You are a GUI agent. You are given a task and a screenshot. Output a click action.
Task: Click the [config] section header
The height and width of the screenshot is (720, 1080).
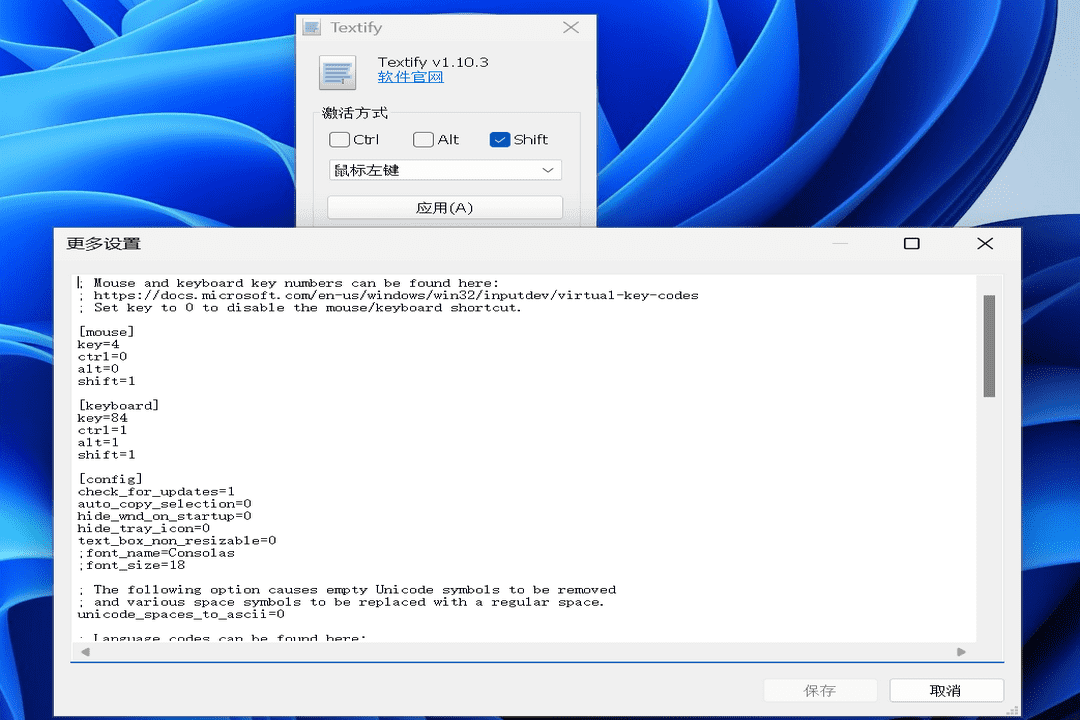110,480
